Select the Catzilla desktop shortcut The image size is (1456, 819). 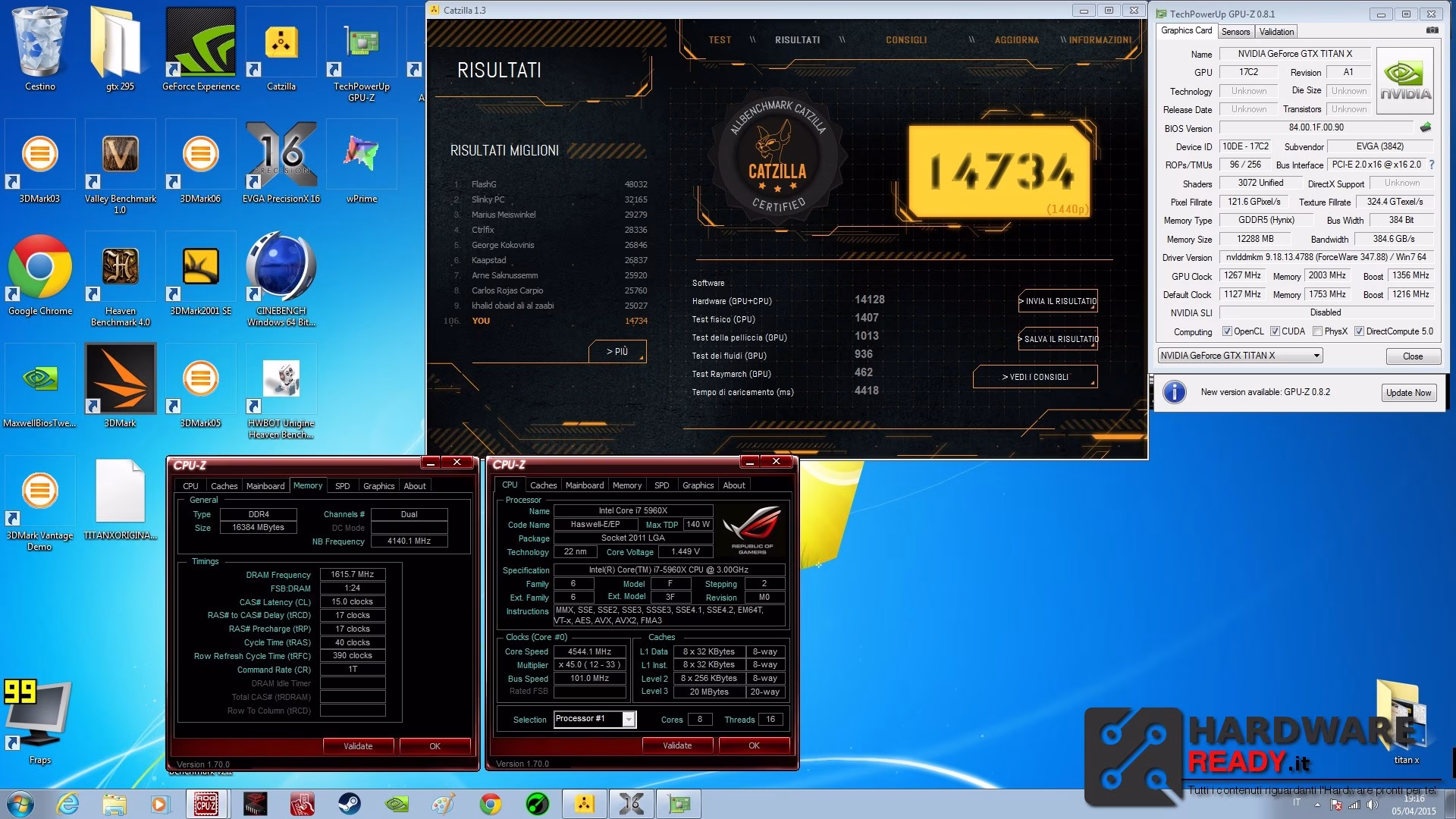(281, 48)
